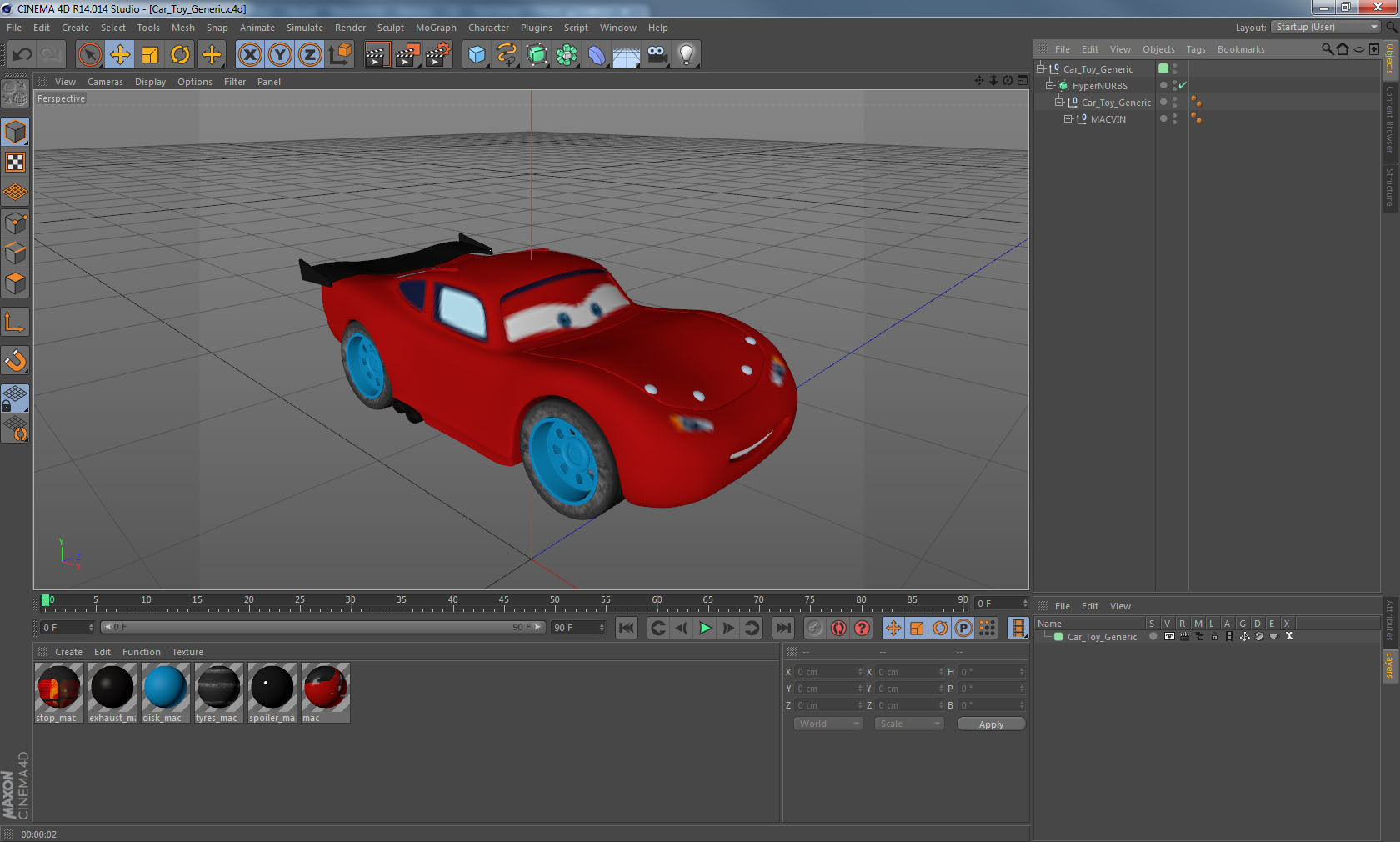
Task: Click the X position input field
Action: pos(828,672)
